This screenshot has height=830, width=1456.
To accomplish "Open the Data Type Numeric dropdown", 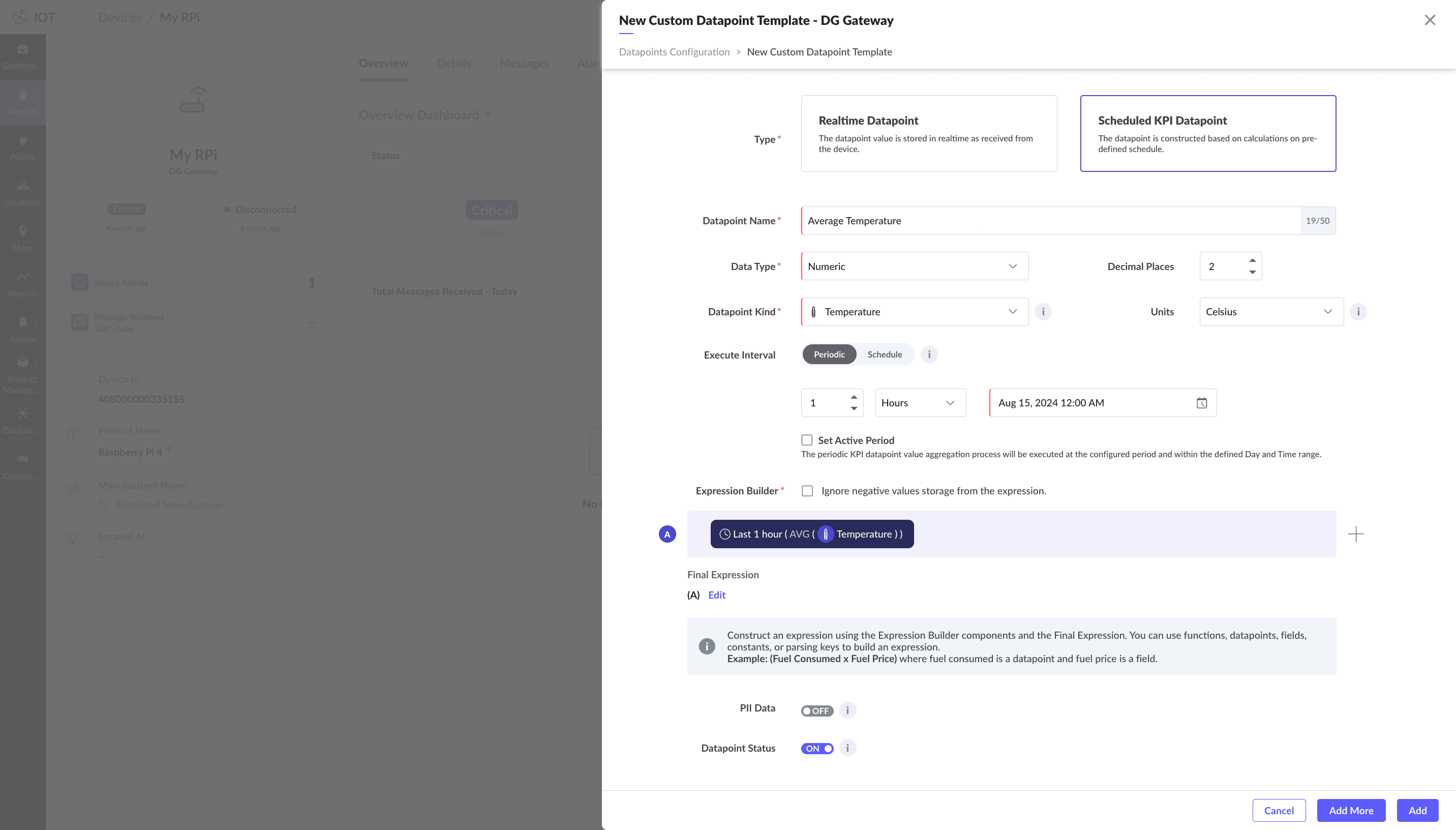I will 914,266.
